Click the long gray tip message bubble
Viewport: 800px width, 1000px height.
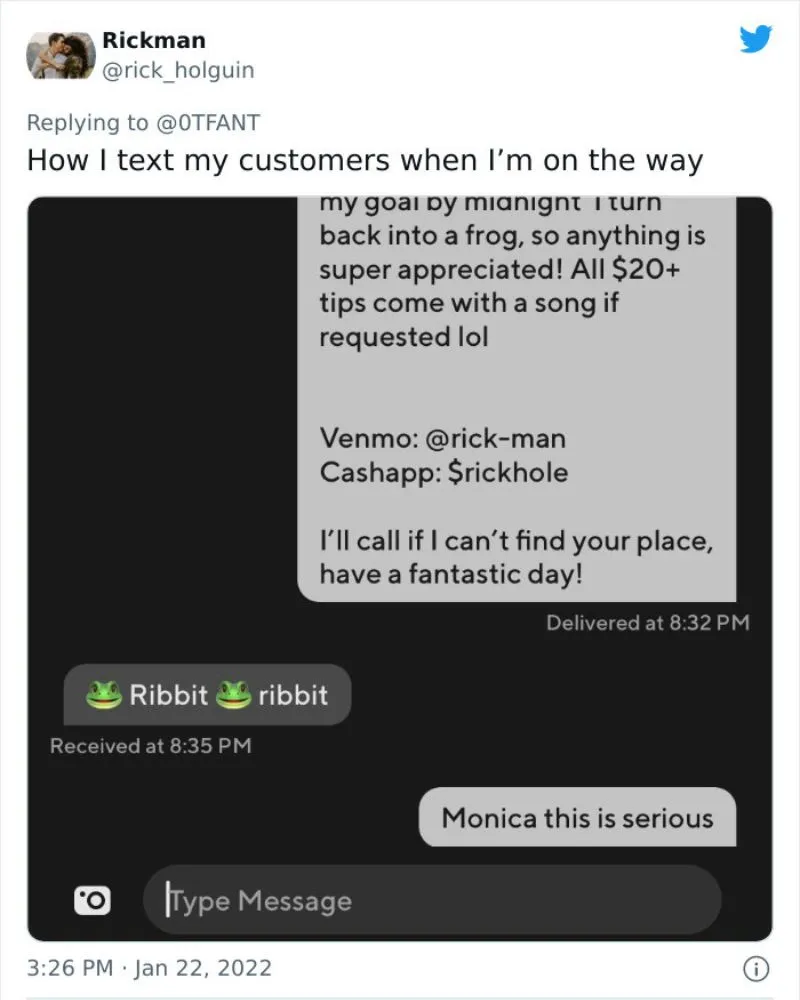coord(517,399)
